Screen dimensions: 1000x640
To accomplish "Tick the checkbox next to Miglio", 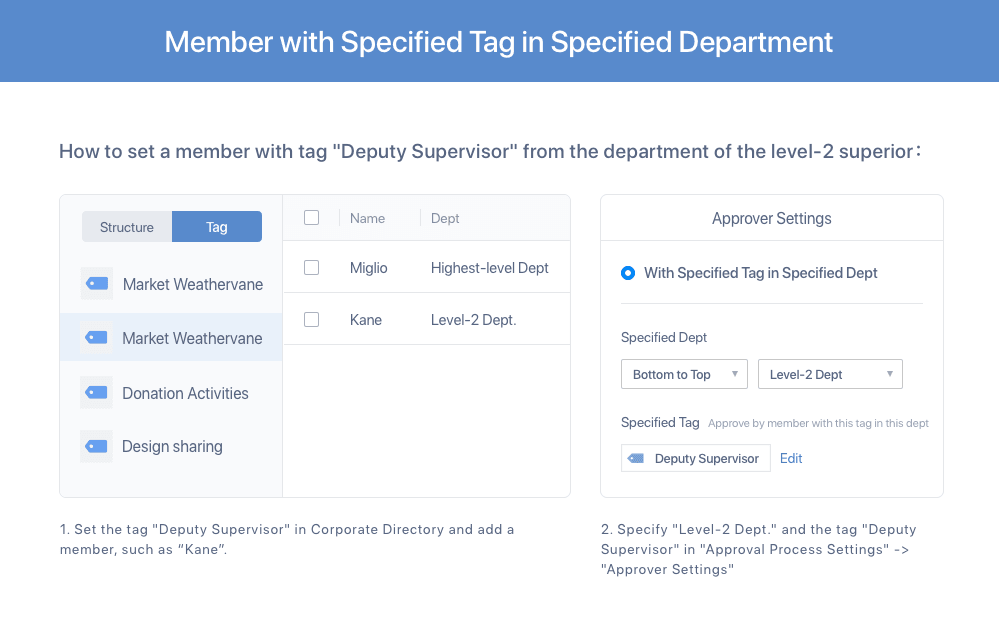I will pyautogui.click(x=311, y=268).
